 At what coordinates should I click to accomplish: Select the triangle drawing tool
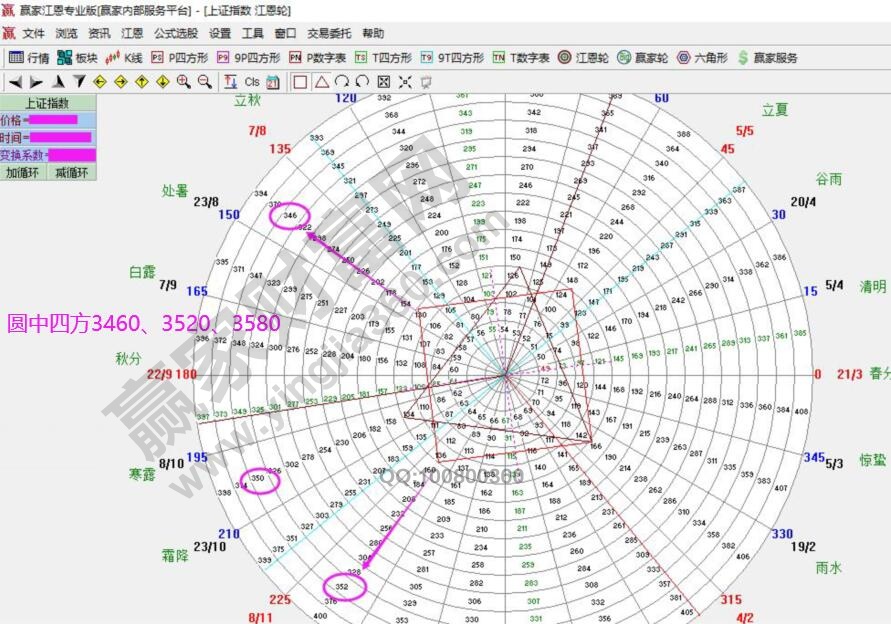pos(321,82)
